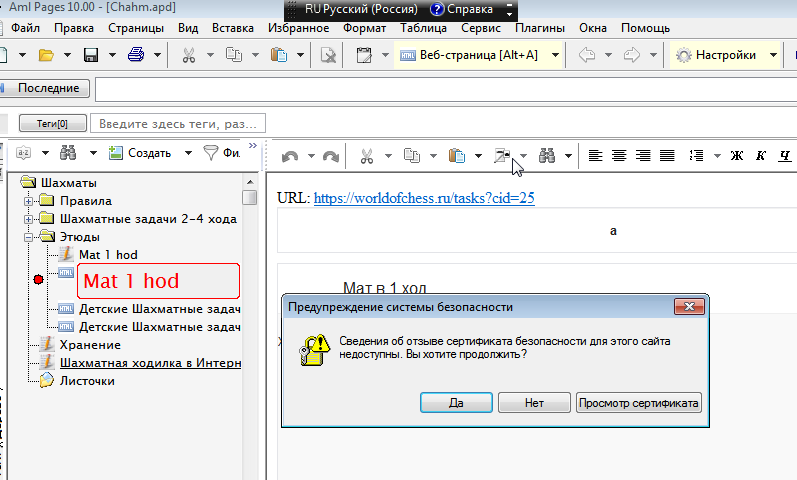The height and width of the screenshot is (480, 797).
Task: Justify the text
Action: pyautogui.click(x=667, y=156)
